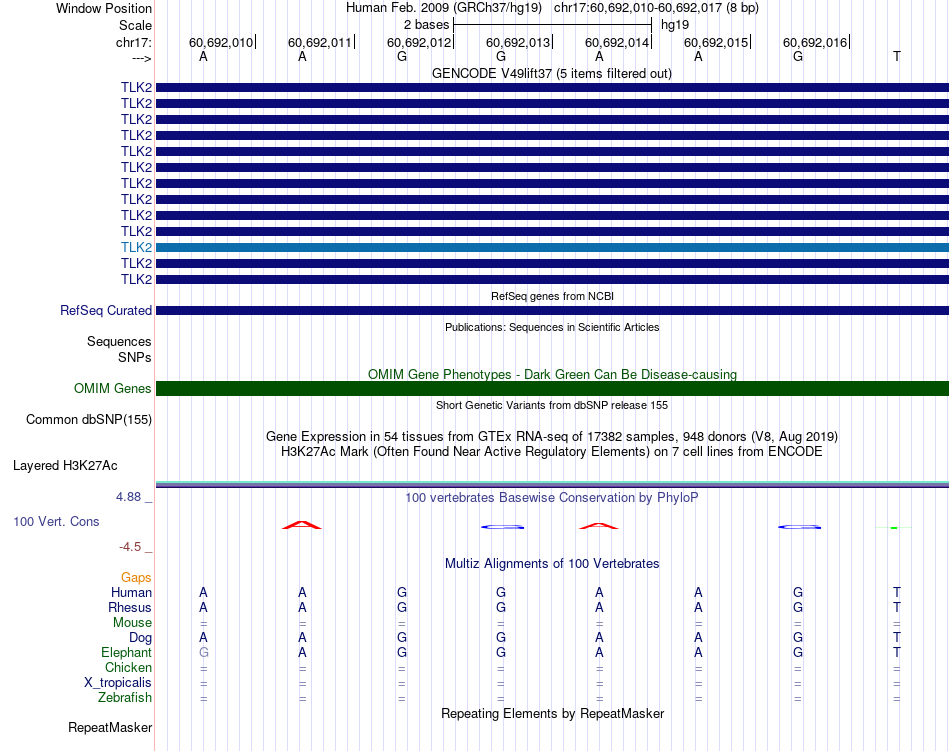The width and height of the screenshot is (950, 751).
Task: Click the 'Sequences' publications track label
Action: coord(119,342)
